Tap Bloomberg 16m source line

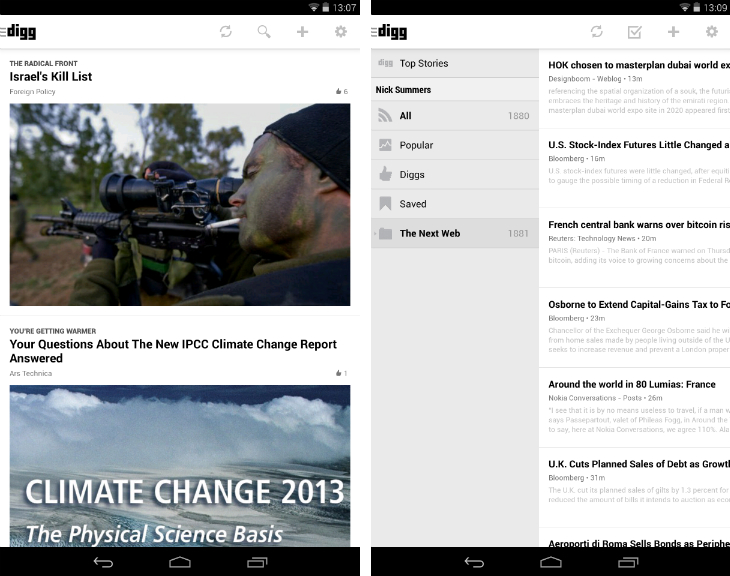[x=576, y=158]
